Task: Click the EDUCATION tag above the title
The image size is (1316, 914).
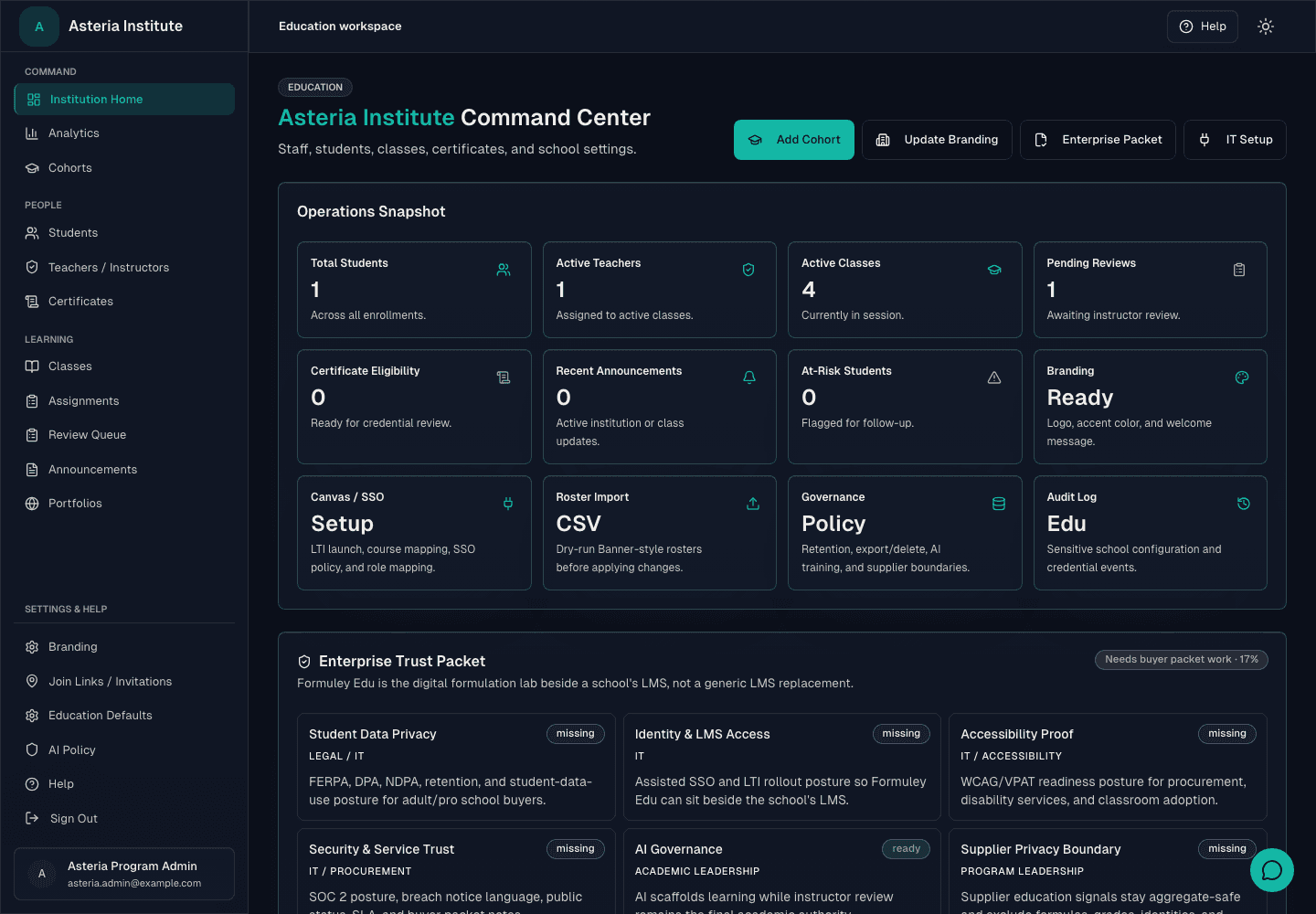Action: click(x=315, y=88)
